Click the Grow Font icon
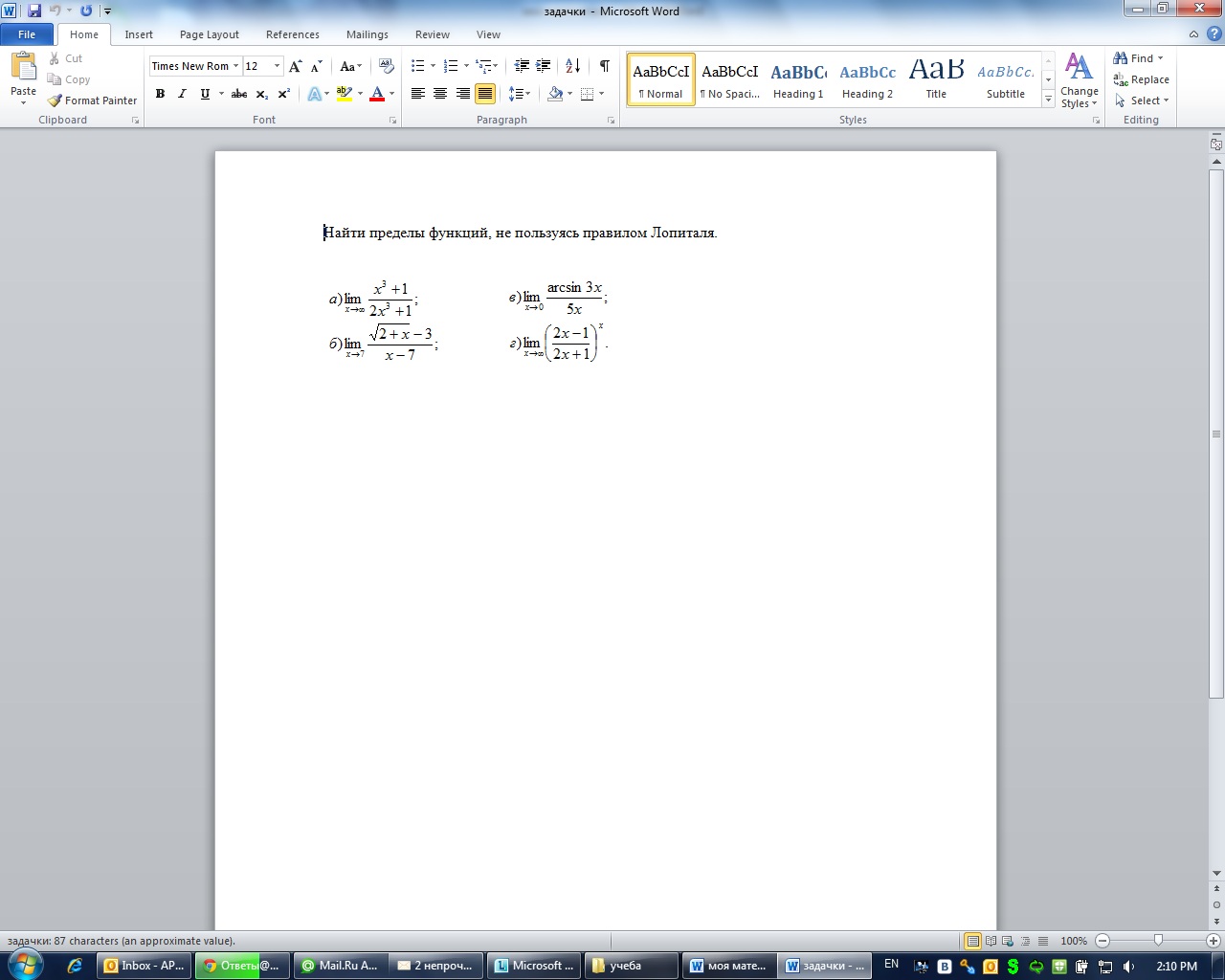The width and height of the screenshot is (1225, 980). click(296, 66)
